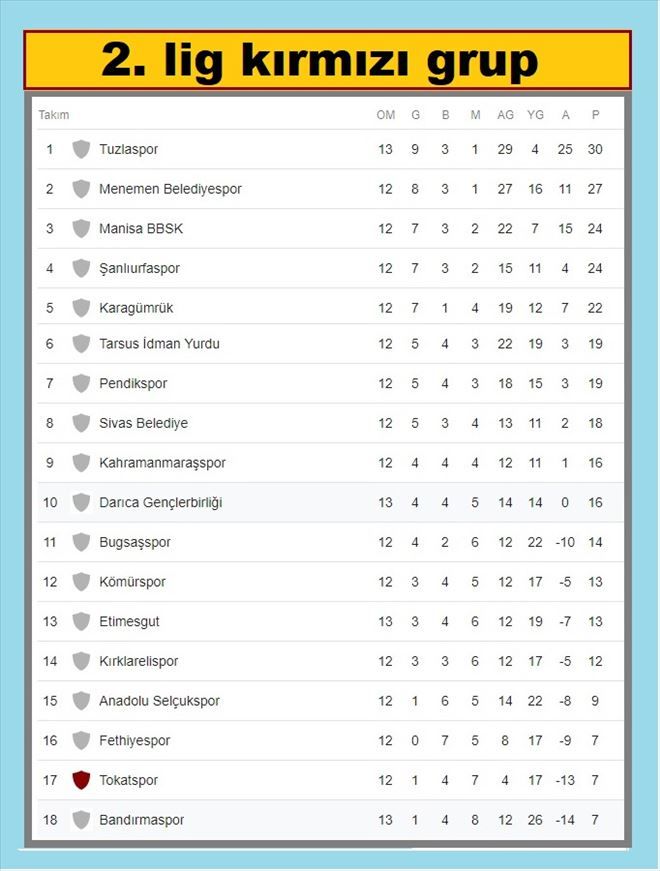The width and height of the screenshot is (660, 871).
Task: Click the Tuzlaspor team crest icon
Action: [81, 149]
